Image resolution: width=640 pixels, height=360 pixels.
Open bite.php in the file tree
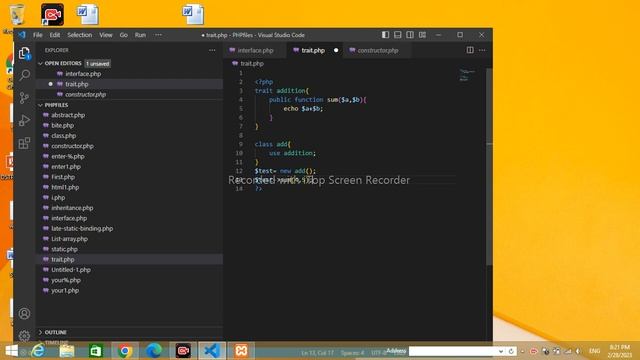pos(130,125)
